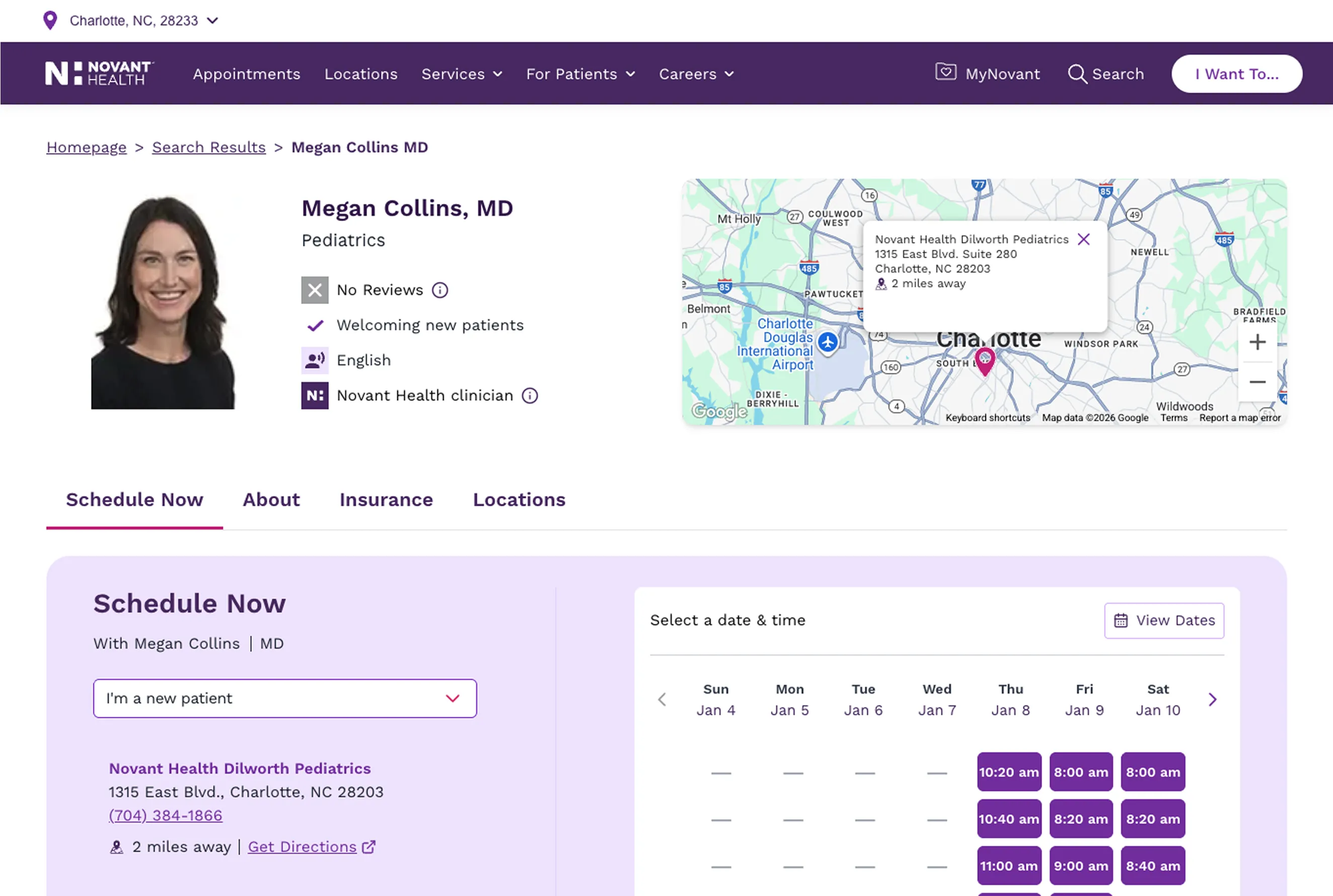Image resolution: width=1333 pixels, height=896 pixels.
Task: Click the external link icon next to Get Directions
Action: click(x=368, y=847)
